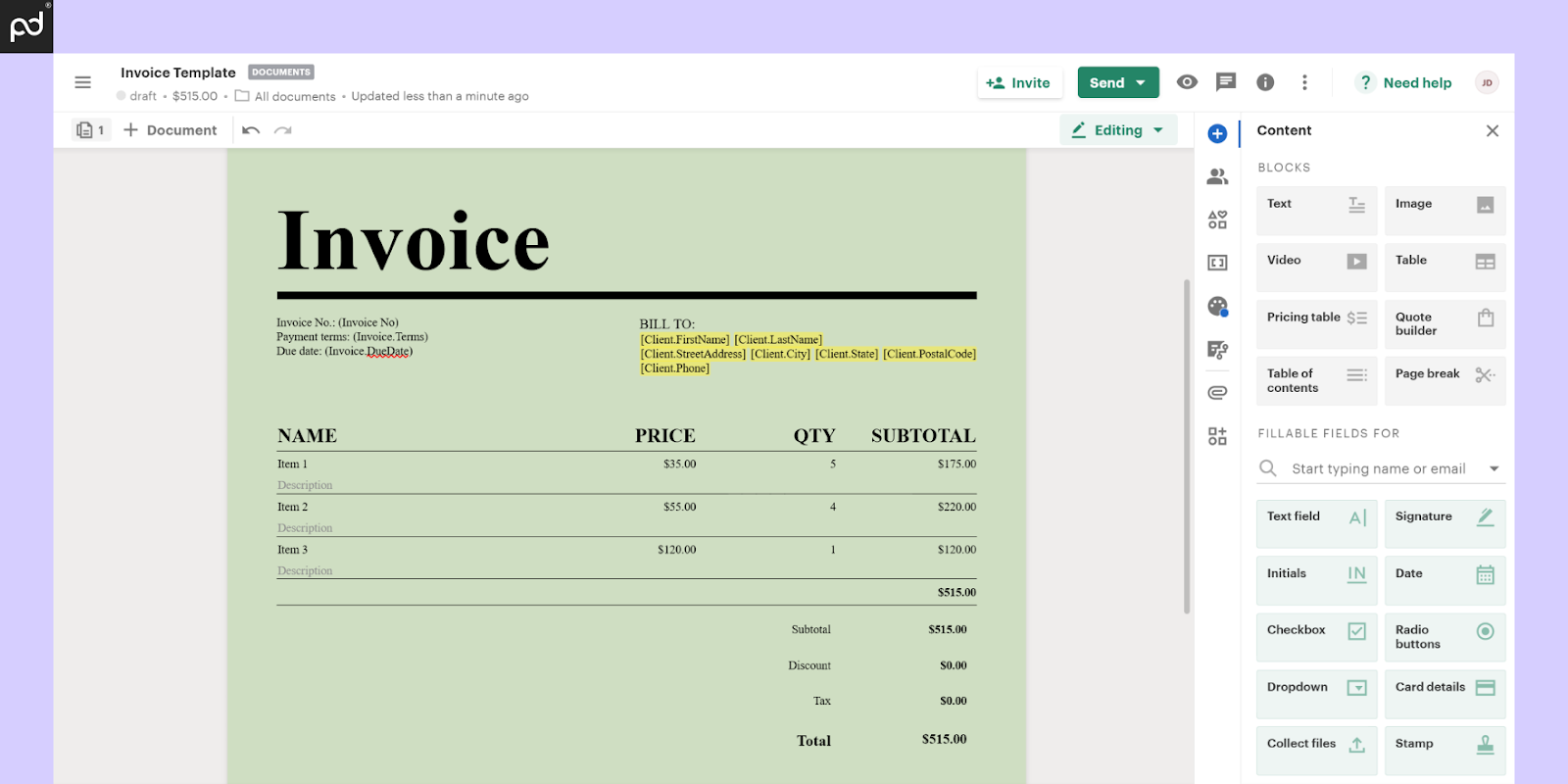Screen dimensions: 1568x784
Task: Open Need help link
Action: [1403, 82]
